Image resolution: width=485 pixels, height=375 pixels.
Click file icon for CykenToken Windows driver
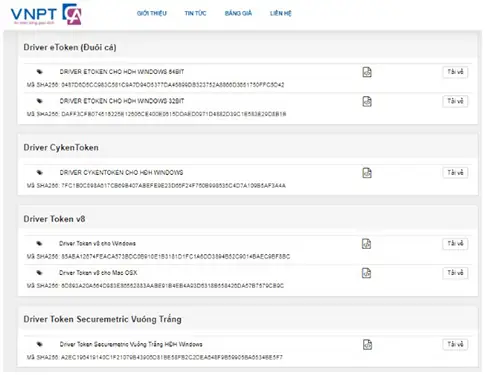(367, 173)
